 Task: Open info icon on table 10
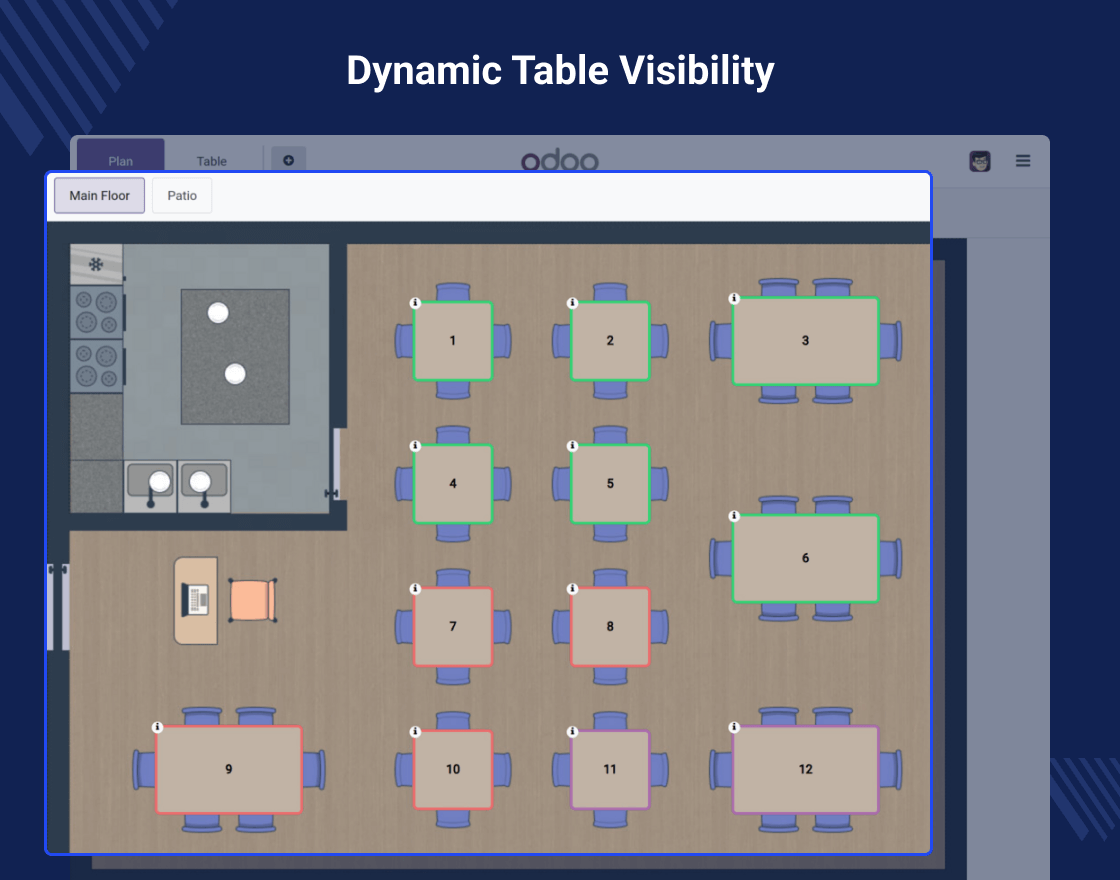pyautogui.click(x=415, y=731)
